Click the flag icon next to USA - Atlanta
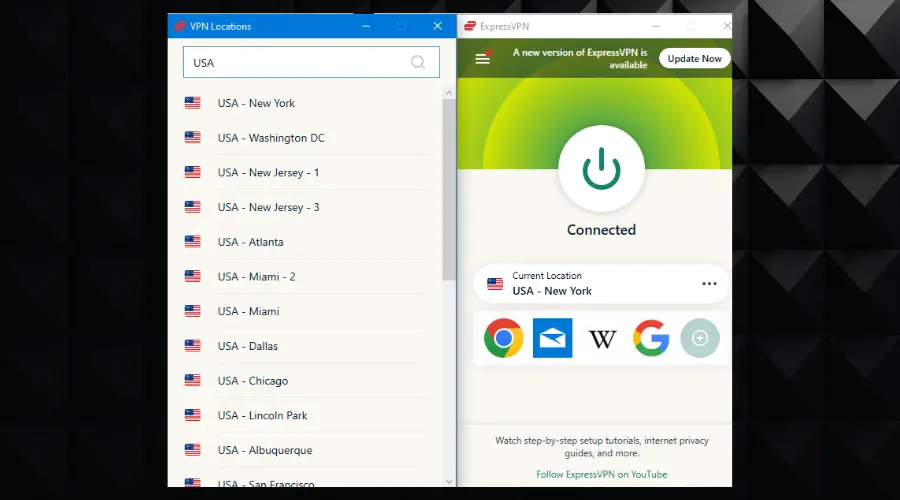This screenshot has width=900, height=500. coord(193,242)
